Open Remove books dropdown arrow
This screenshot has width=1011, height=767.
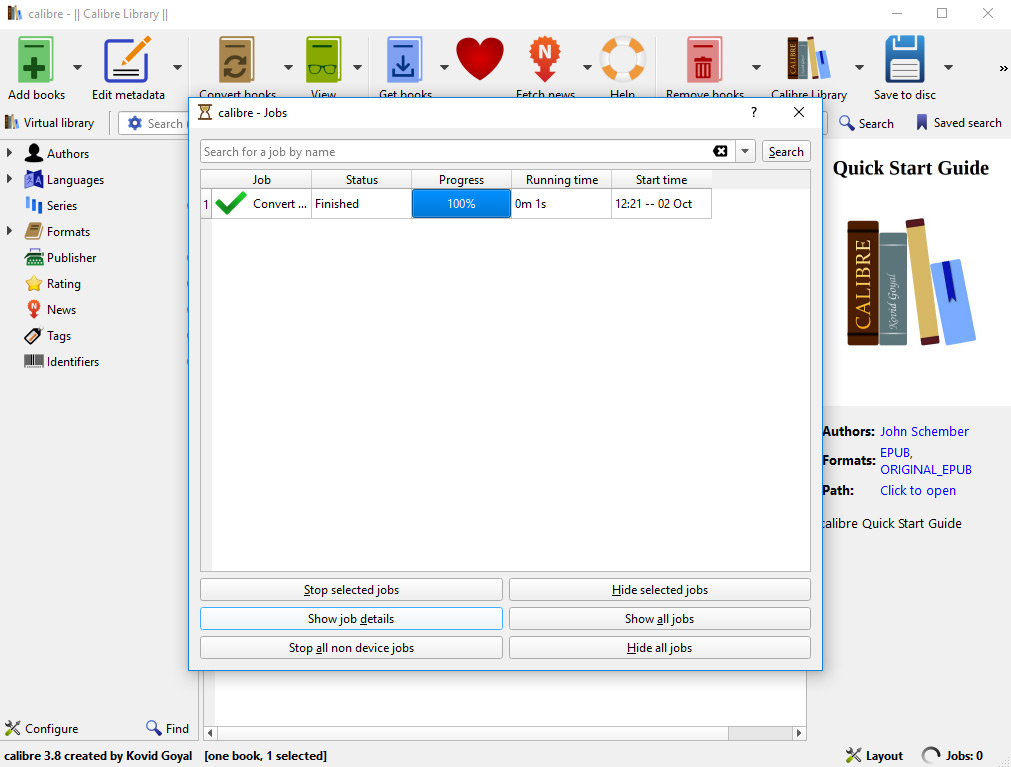point(756,67)
